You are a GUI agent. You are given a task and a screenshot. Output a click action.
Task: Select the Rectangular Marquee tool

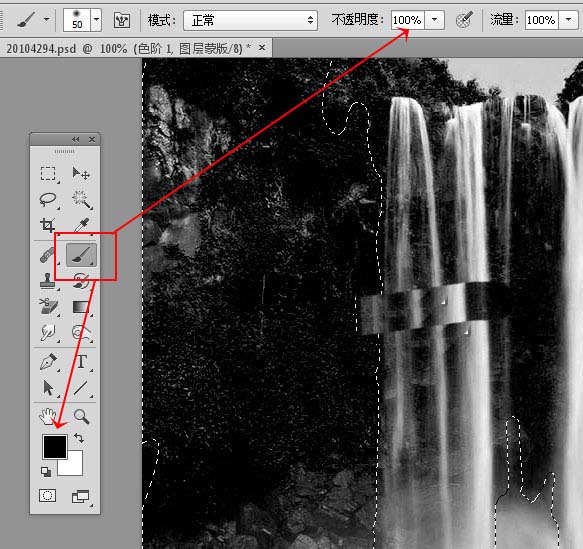48,174
